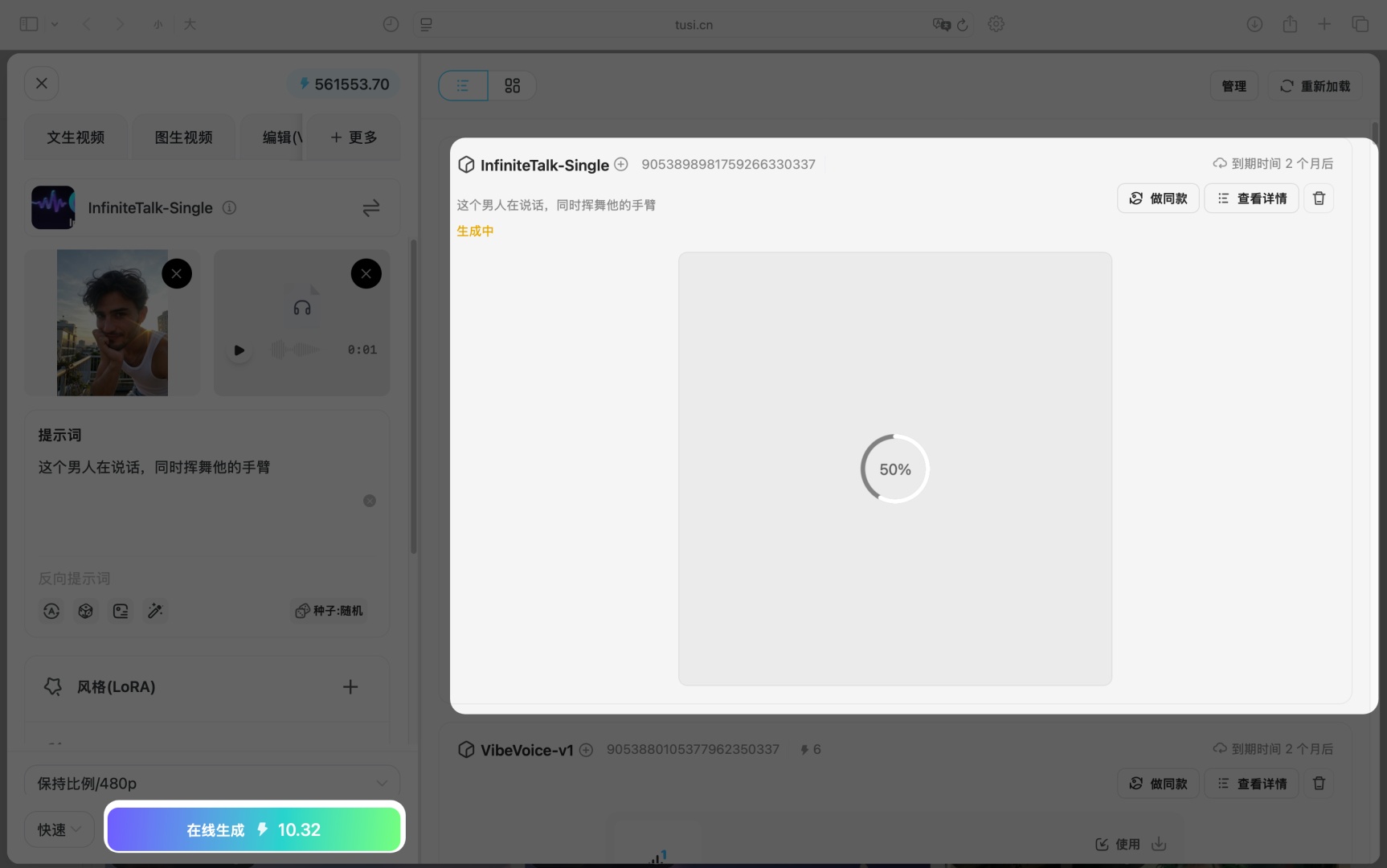Switch to the 文生视频 tab
The height and width of the screenshot is (868, 1387).
tap(76, 137)
